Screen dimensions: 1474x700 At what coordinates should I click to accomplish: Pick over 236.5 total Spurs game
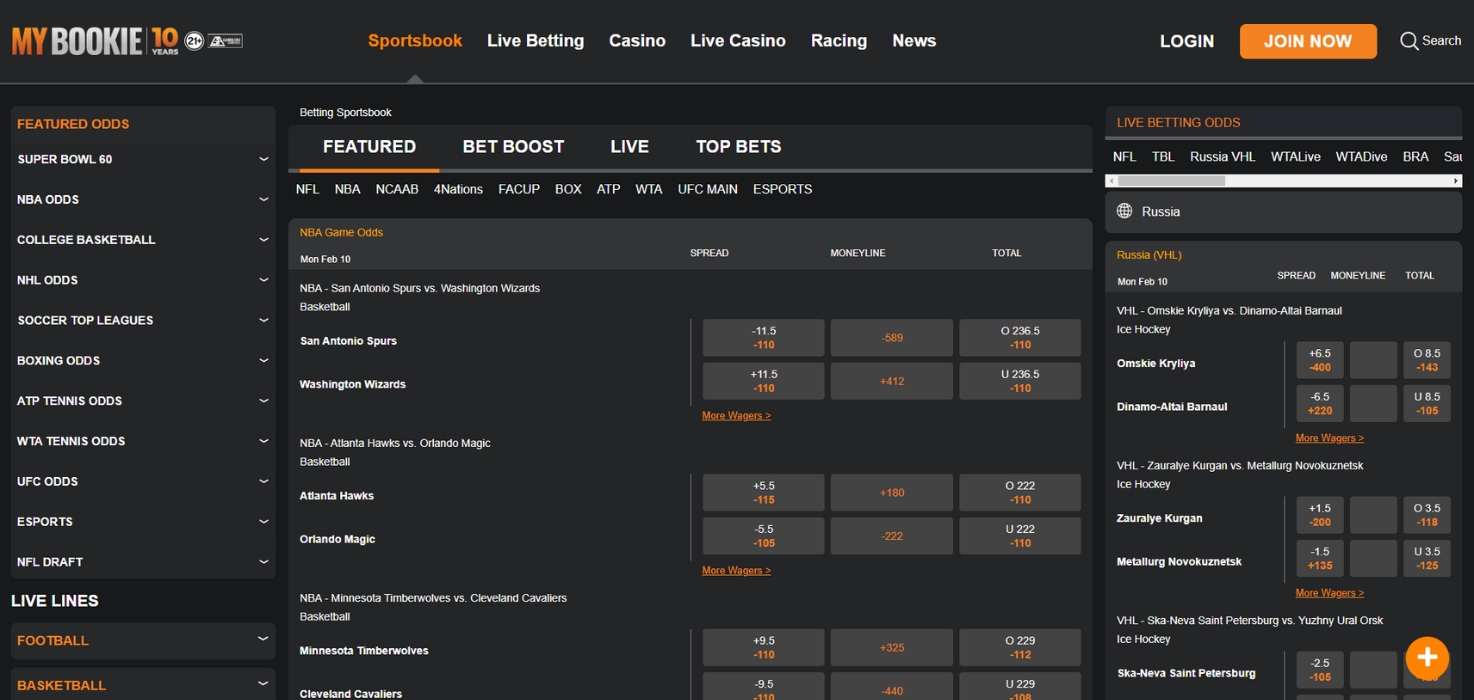coord(1020,338)
